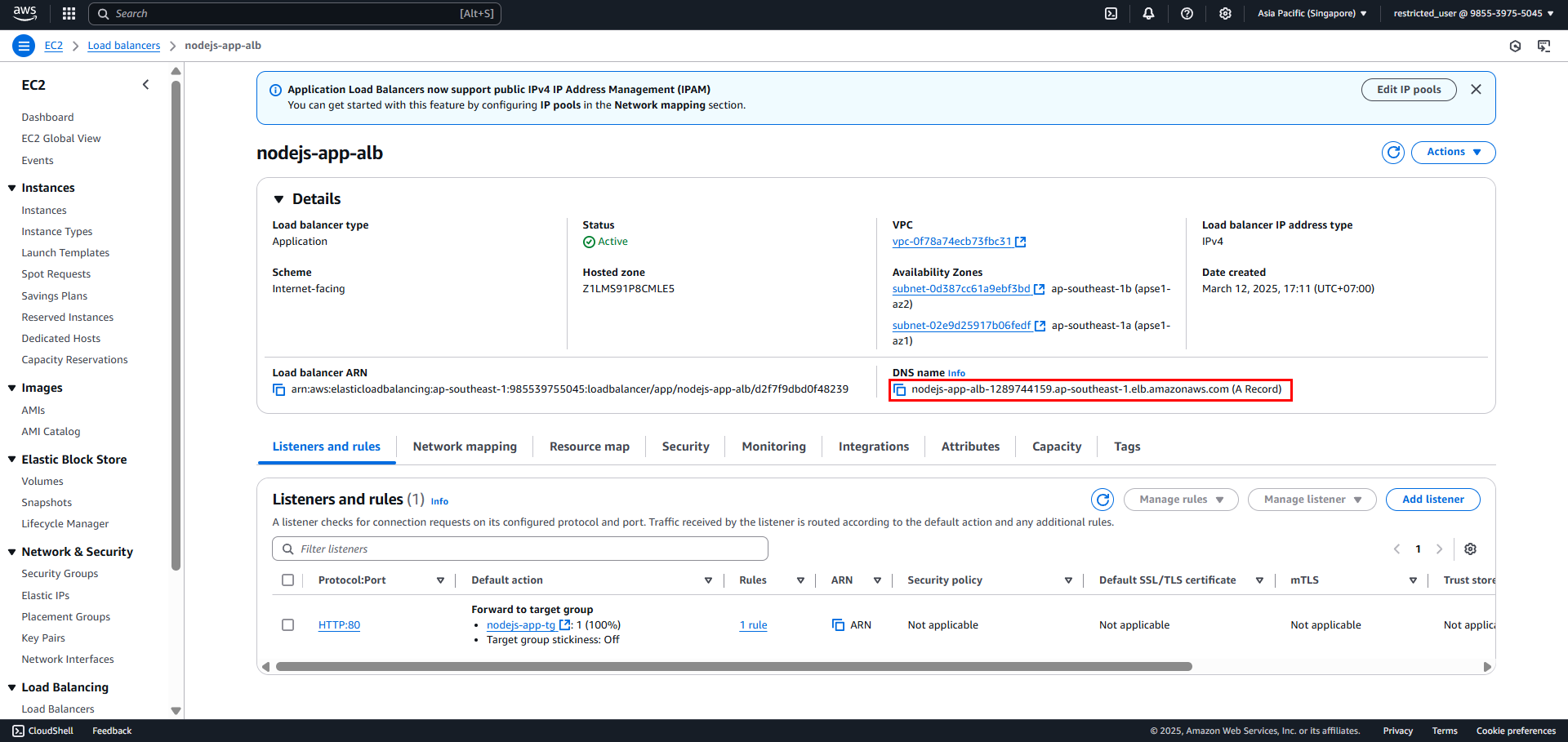Open the Actions dropdown
1568x742 pixels.
point(1453,153)
